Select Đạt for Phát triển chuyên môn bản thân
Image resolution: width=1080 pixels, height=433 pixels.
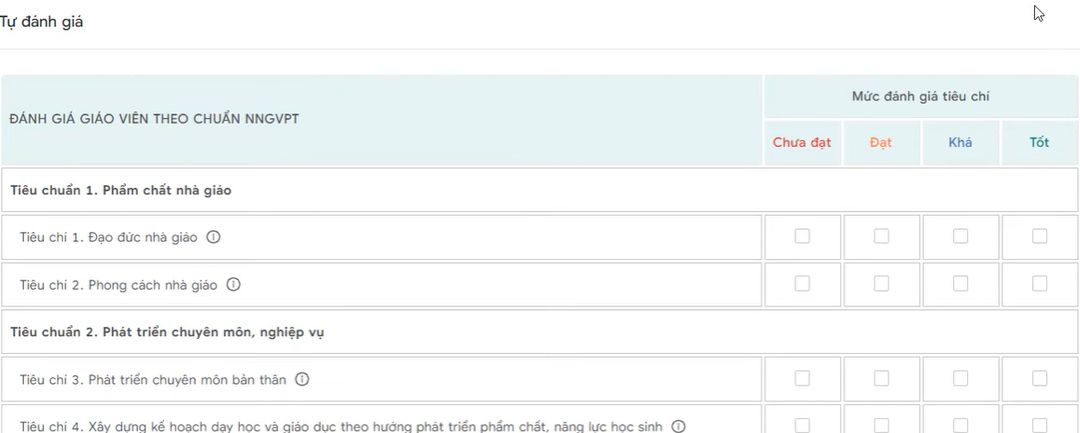coord(881,379)
